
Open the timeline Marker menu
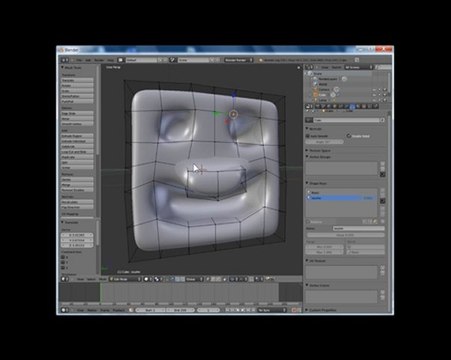92,310
